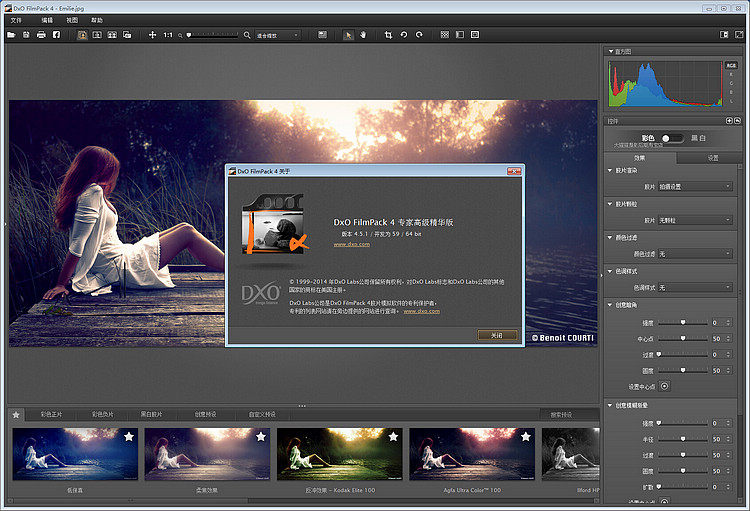Collapse the 创意模糊晕影 section
This screenshot has width=750, height=511.
[x=610, y=405]
